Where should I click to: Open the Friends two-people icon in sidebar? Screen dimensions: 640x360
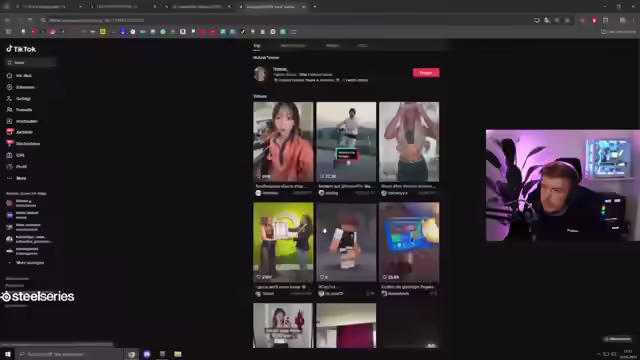pyautogui.click(x=9, y=110)
